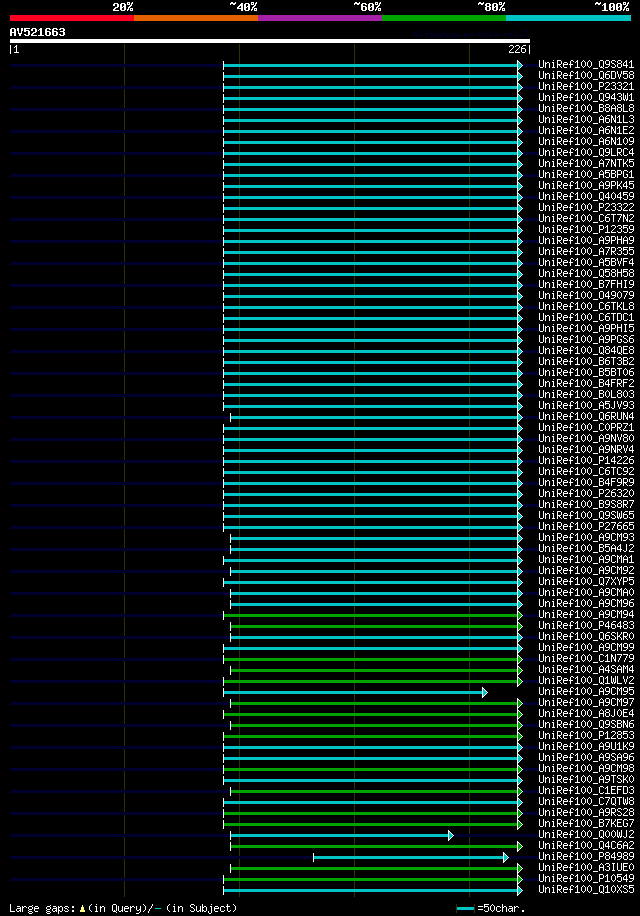Select the hit label UniRef100_P12359
This screenshot has width=640, height=916.
586,229
